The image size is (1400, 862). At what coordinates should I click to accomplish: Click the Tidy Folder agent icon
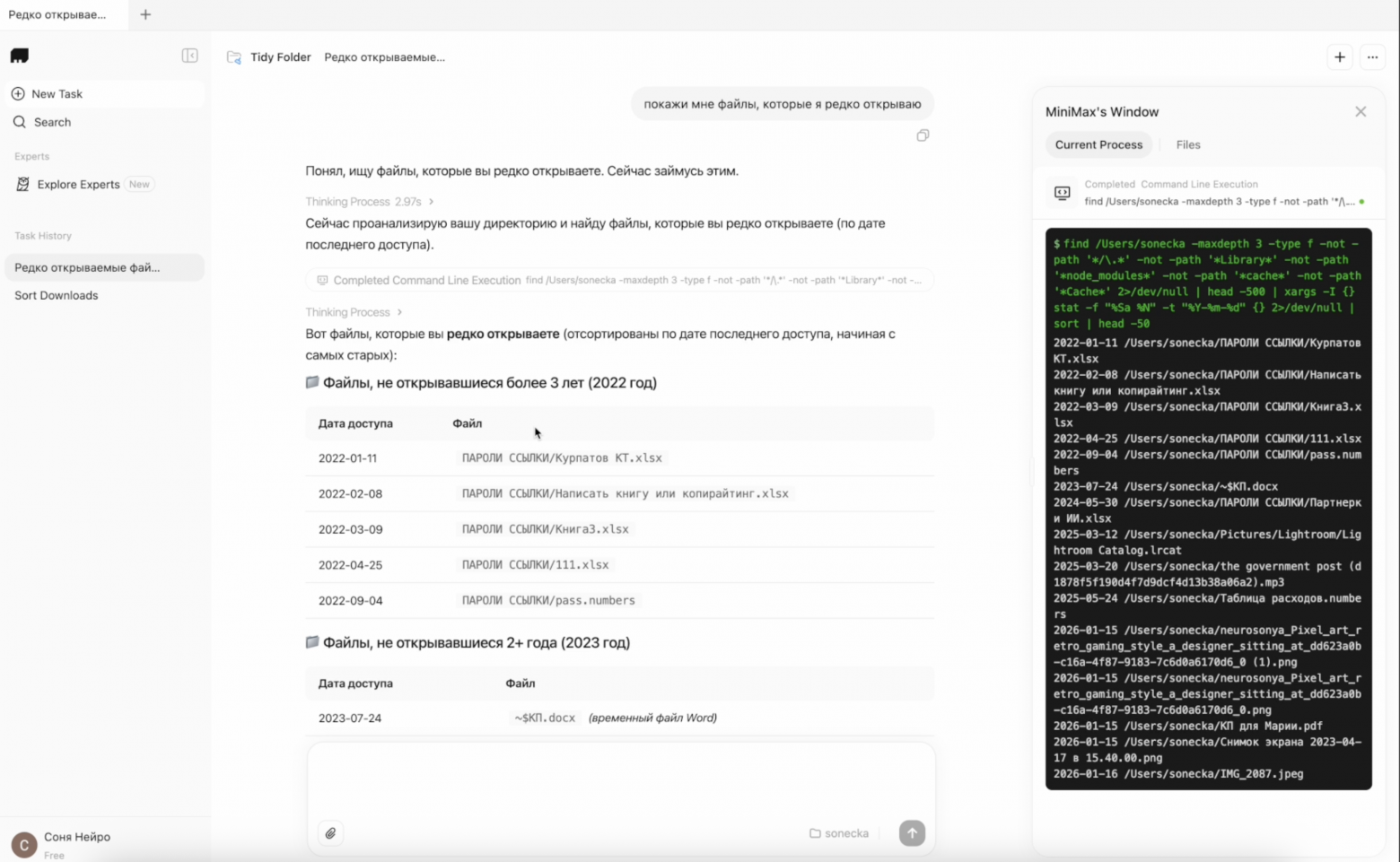(233, 57)
